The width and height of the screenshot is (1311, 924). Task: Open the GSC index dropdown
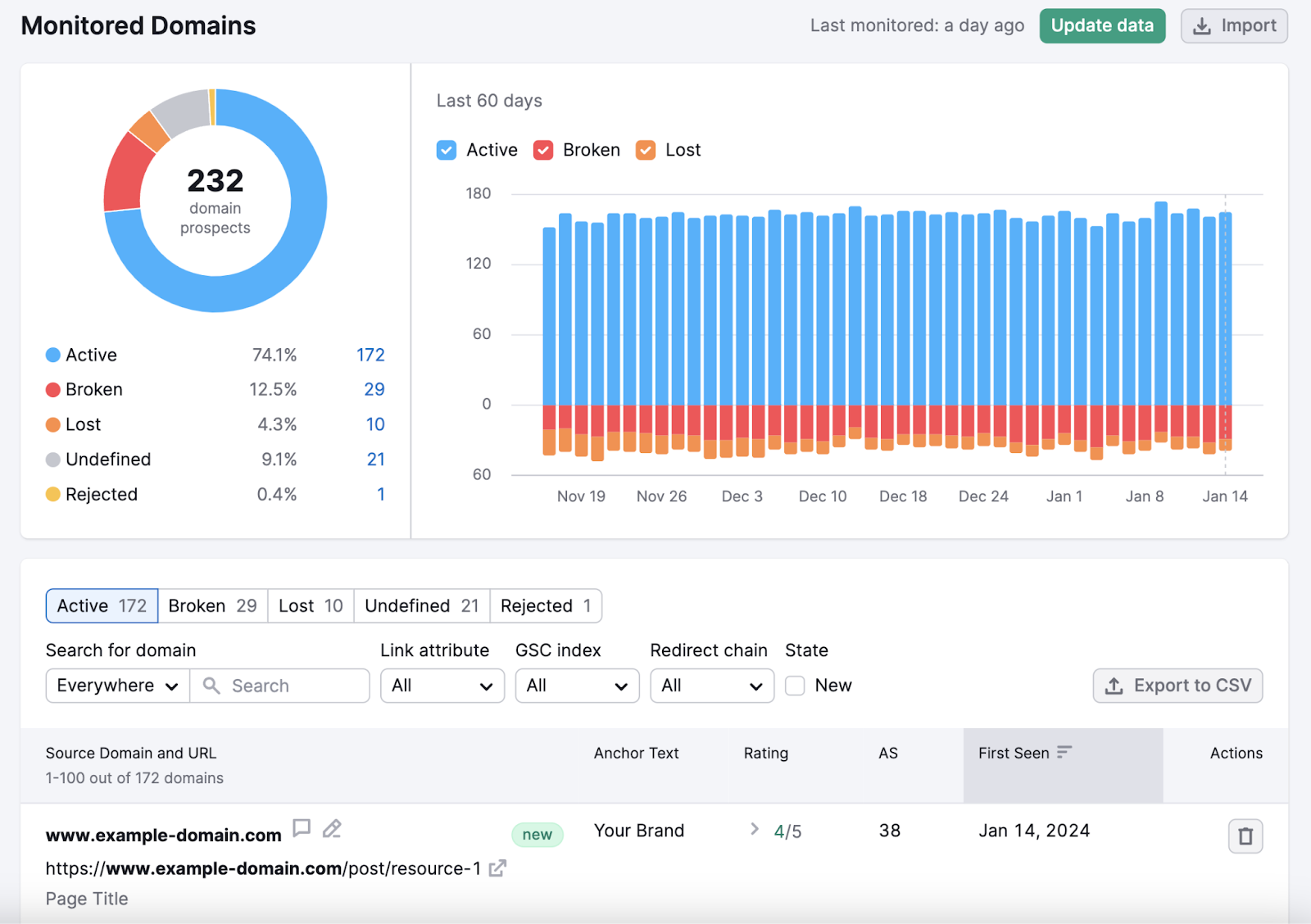point(577,686)
